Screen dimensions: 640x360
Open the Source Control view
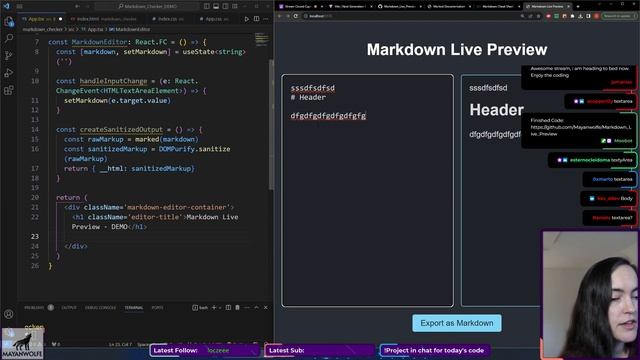[9, 56]
